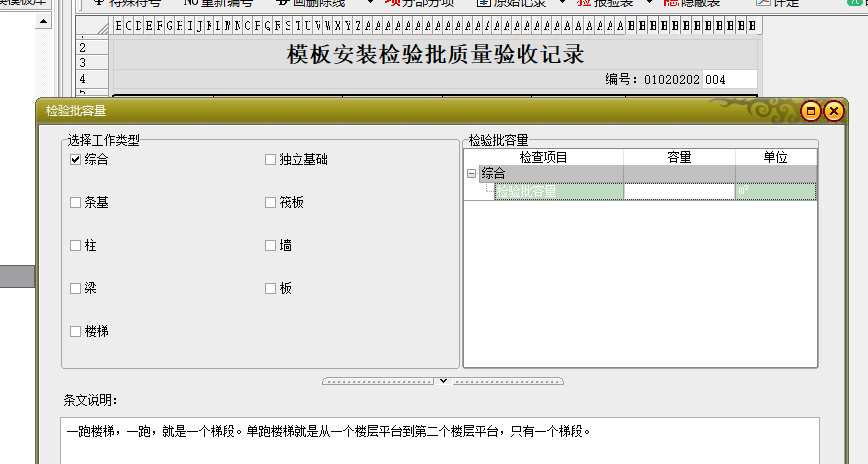Tick the 楼梯 checkbox
The image size is (868, 464).
click(x=76, y=332)
